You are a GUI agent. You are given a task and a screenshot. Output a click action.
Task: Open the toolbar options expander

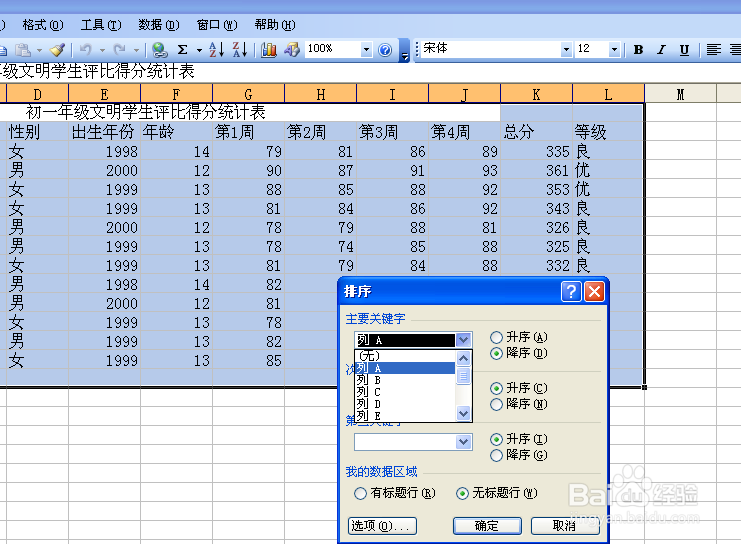coord(405,51)
